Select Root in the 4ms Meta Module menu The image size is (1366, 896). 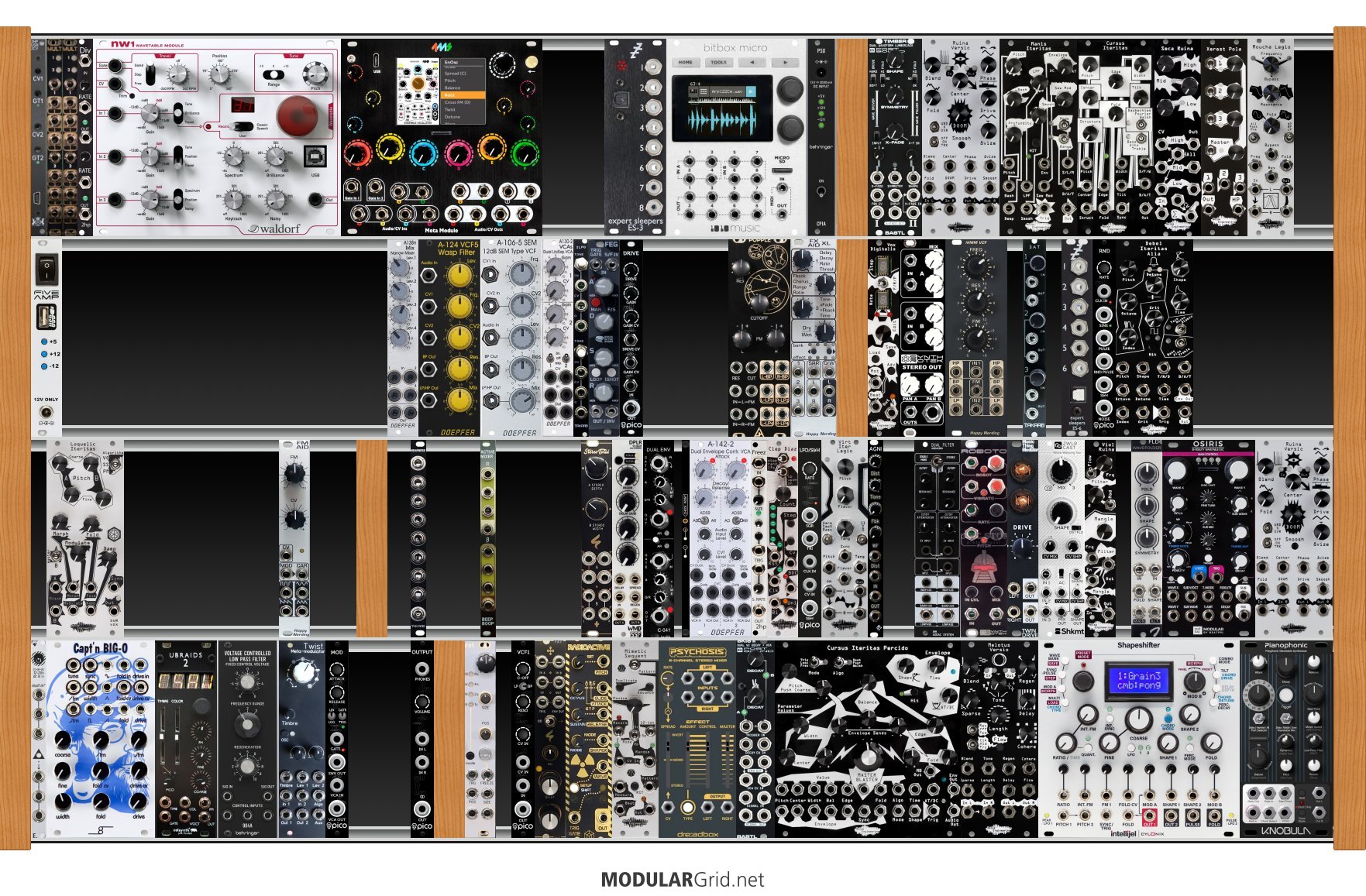pyautogui.click(x=463, y=95)
